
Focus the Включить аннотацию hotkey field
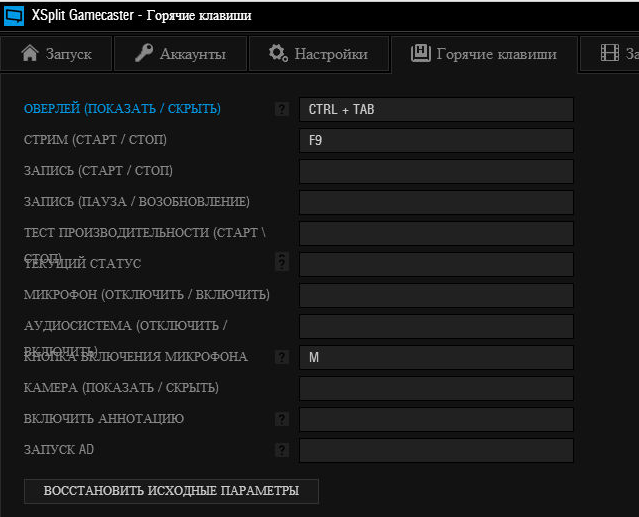(436, 419)
